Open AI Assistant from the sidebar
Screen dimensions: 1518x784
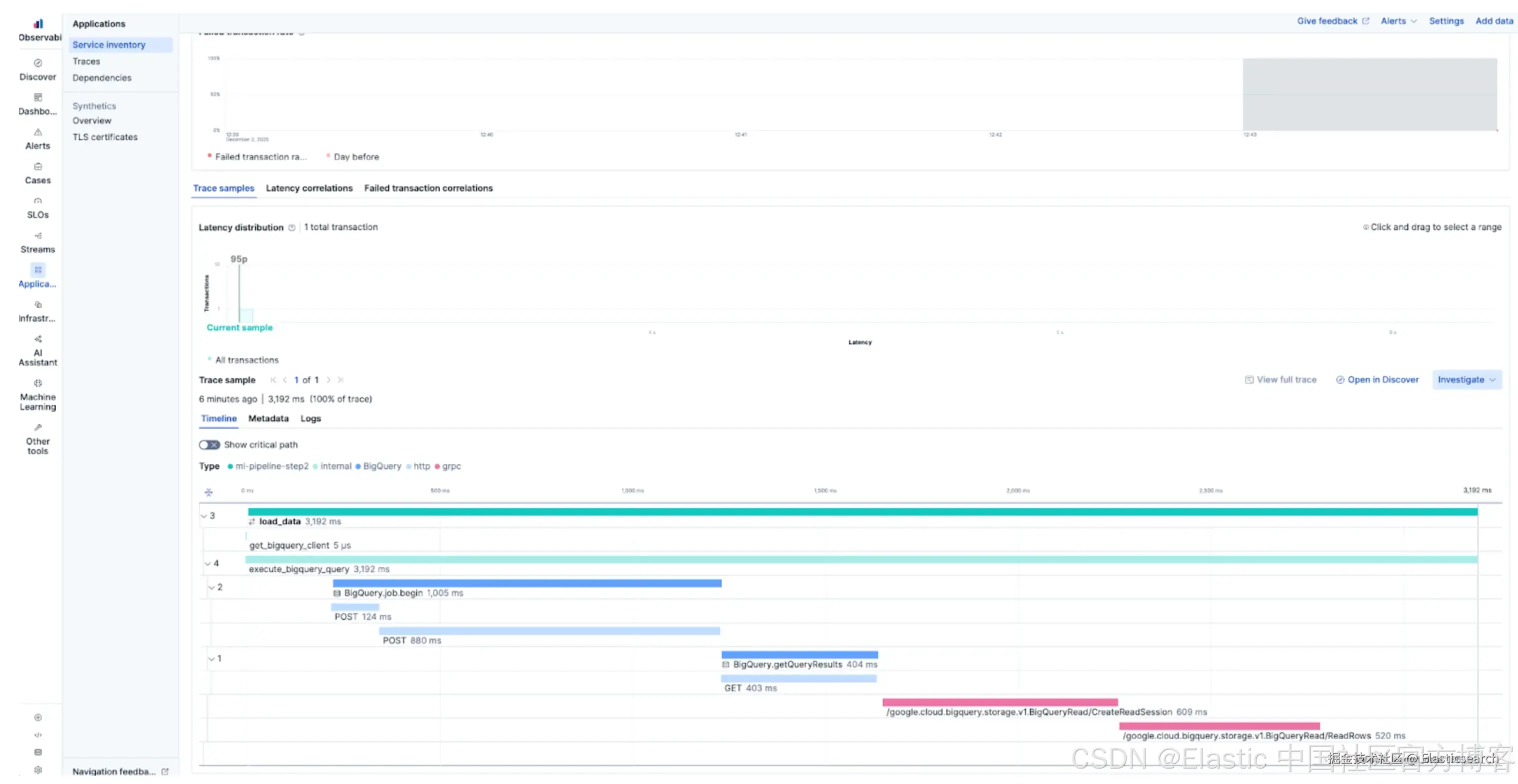click(x=37, y=339)
